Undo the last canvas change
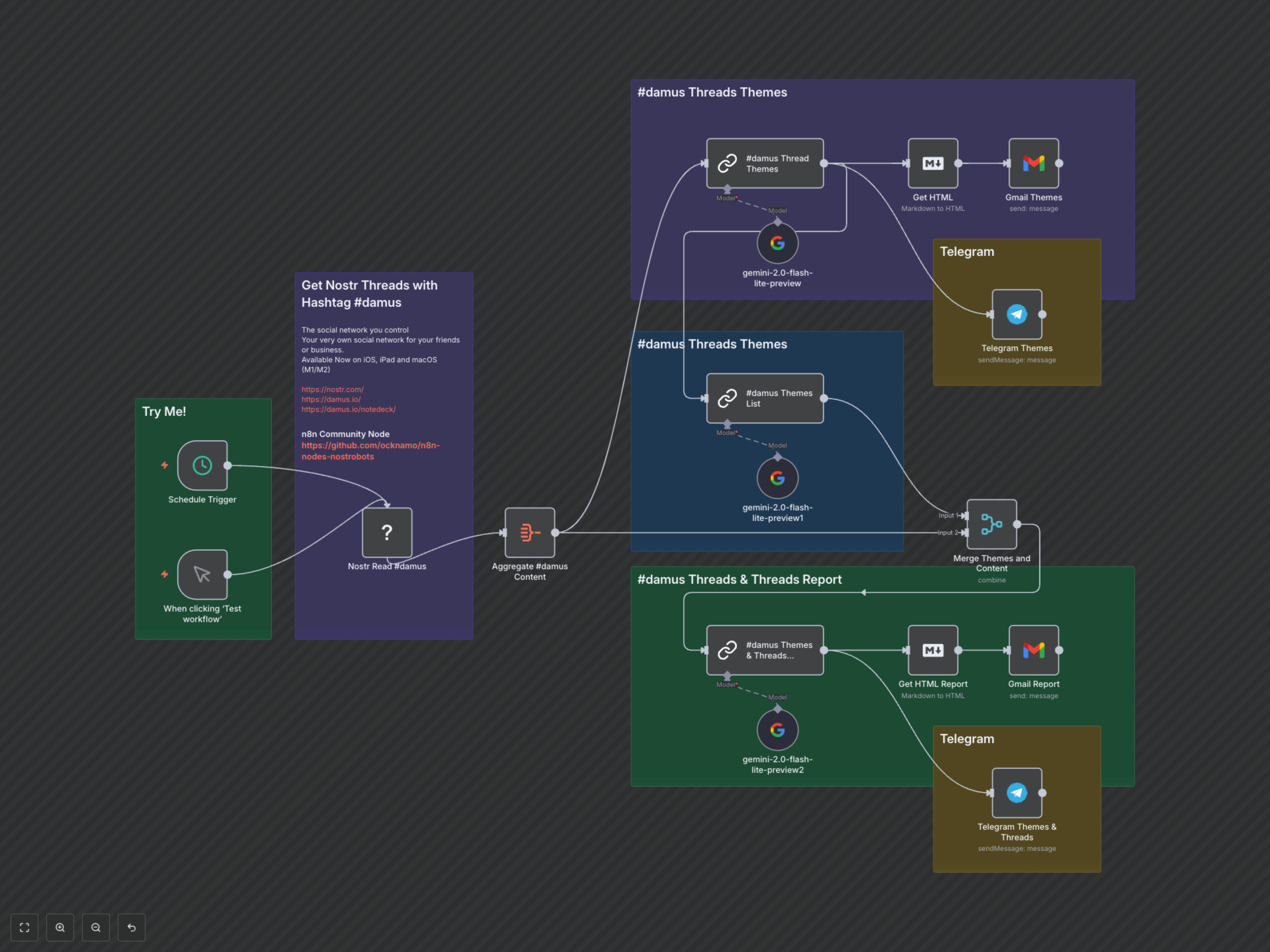The height and width of the screenshot is (952, 1270). 132,927
